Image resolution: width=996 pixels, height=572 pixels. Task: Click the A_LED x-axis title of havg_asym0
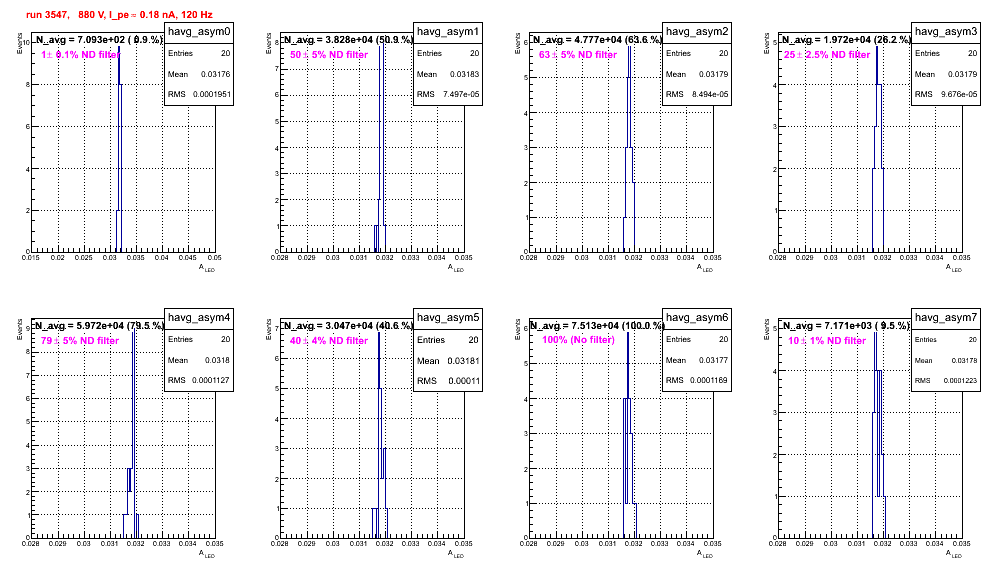pyautogui.click(x=207, y=268)
